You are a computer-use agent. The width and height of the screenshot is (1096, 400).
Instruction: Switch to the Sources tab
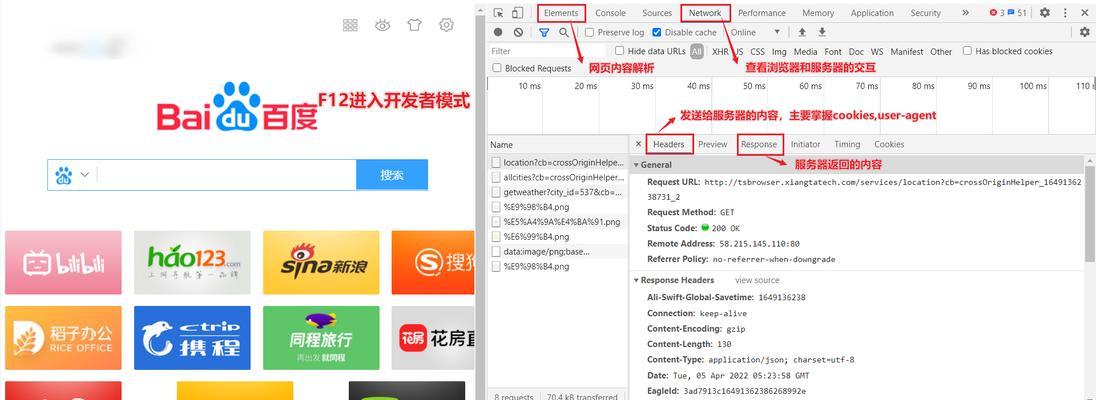(657, 13)
